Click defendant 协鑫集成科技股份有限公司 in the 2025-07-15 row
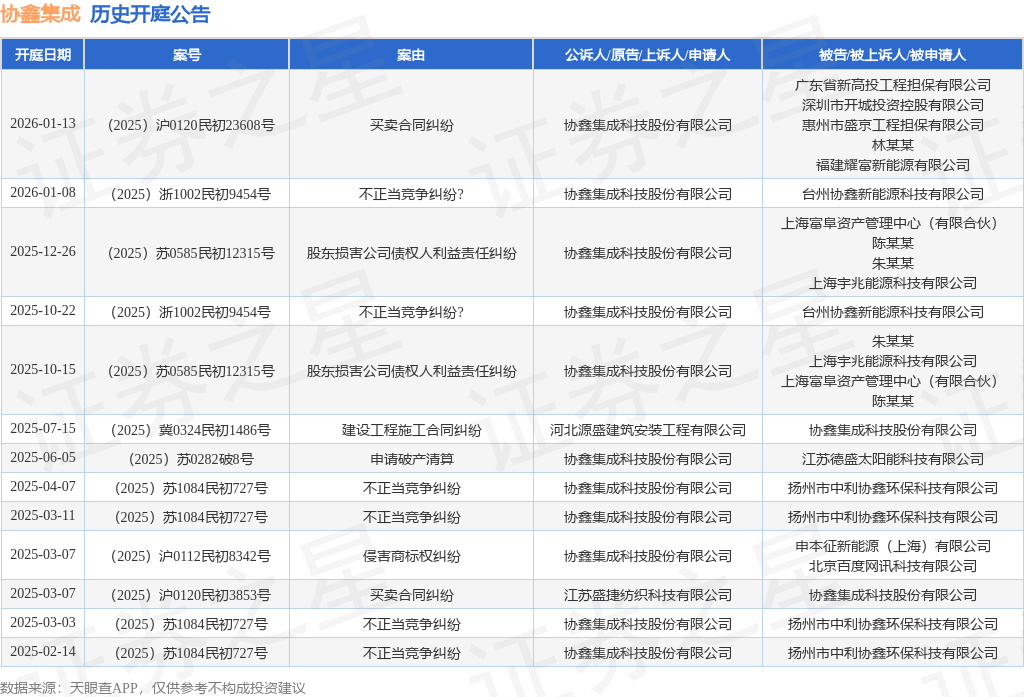 coord(893,430)
